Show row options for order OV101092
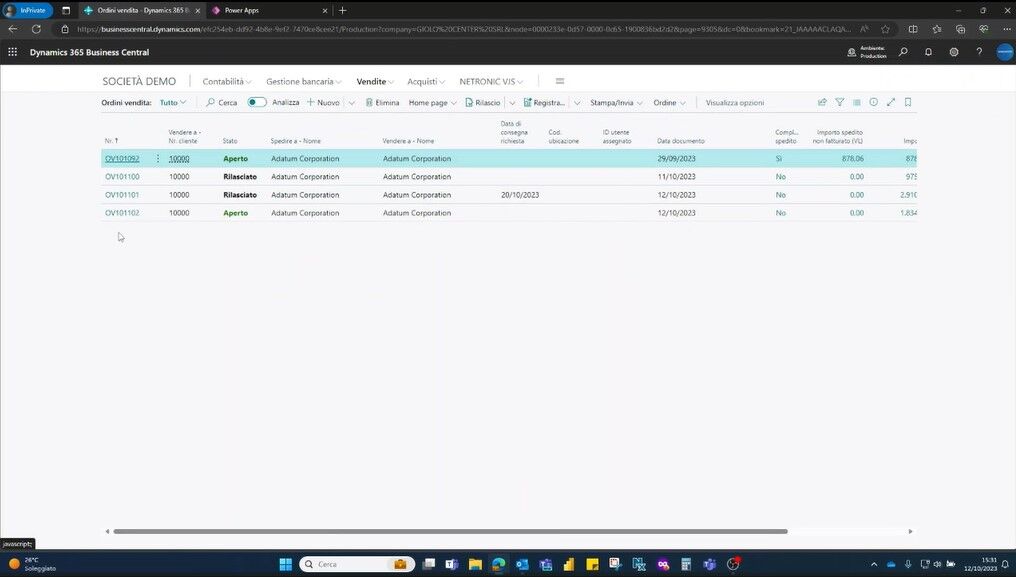This screenshot has height=577, width=1016. tap(158, 159)
